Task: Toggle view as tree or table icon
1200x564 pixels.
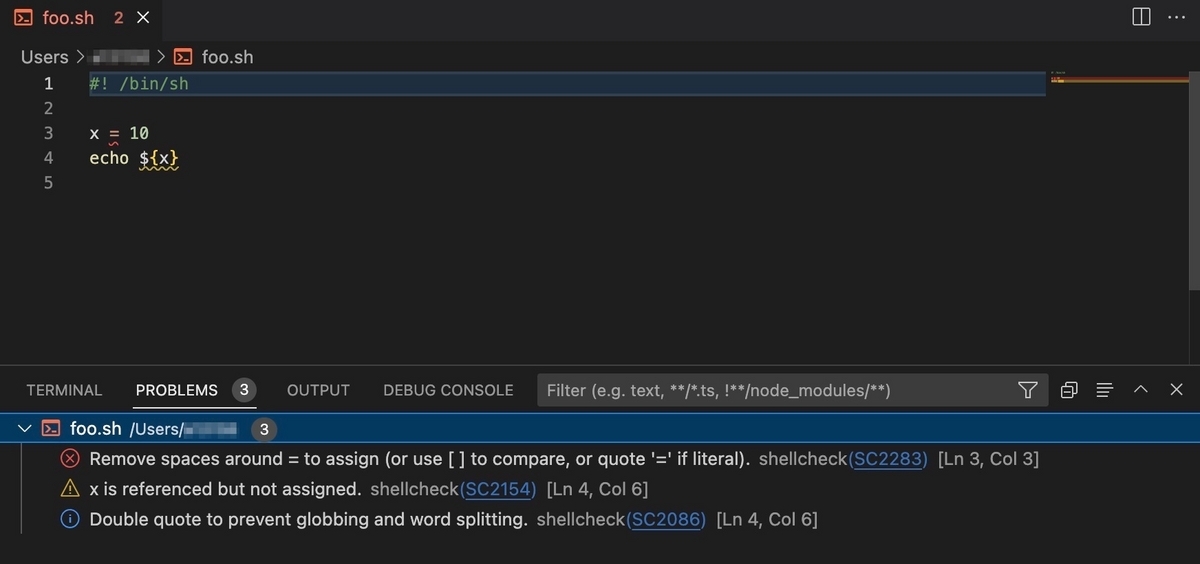Action: click(1105, 390)
